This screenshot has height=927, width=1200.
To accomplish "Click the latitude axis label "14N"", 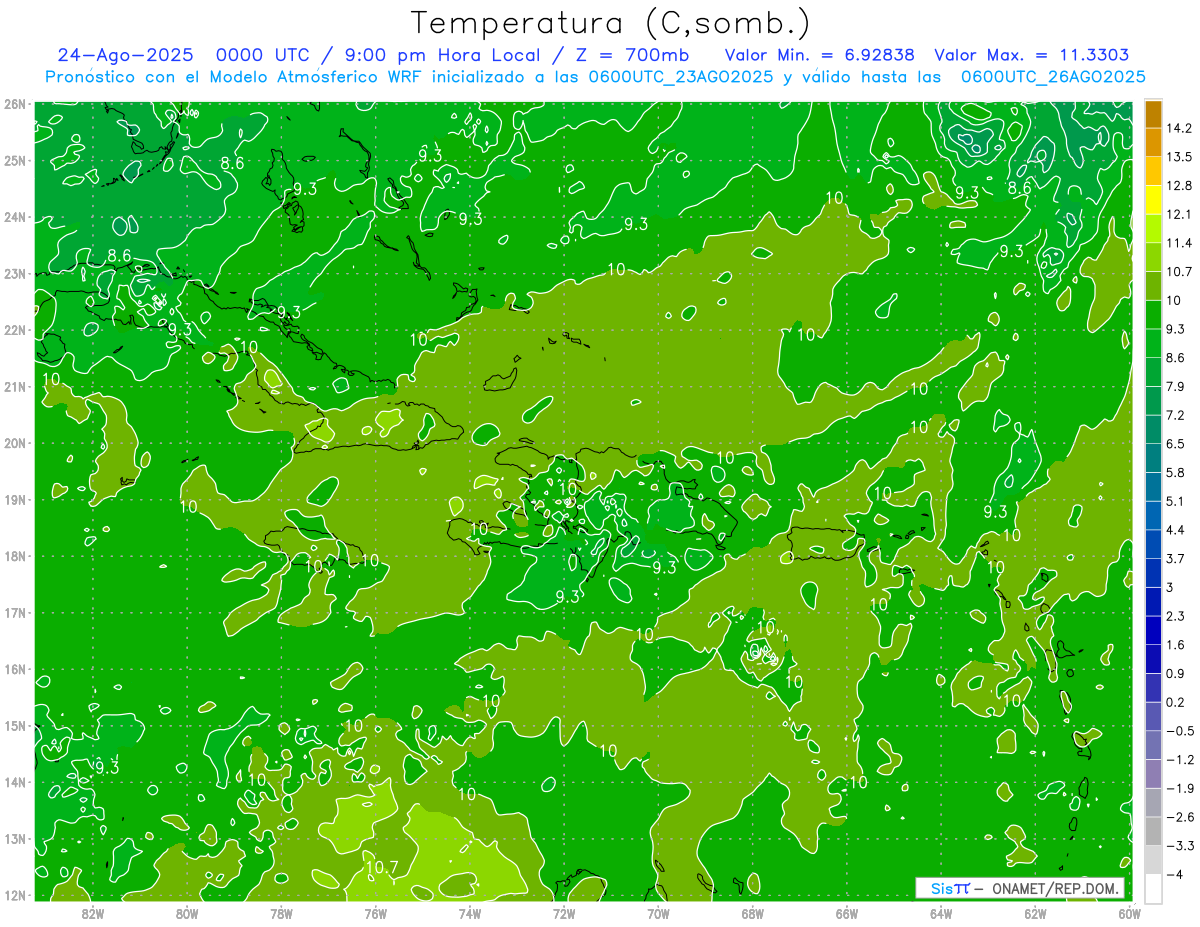I will click(x=15, y=782).
